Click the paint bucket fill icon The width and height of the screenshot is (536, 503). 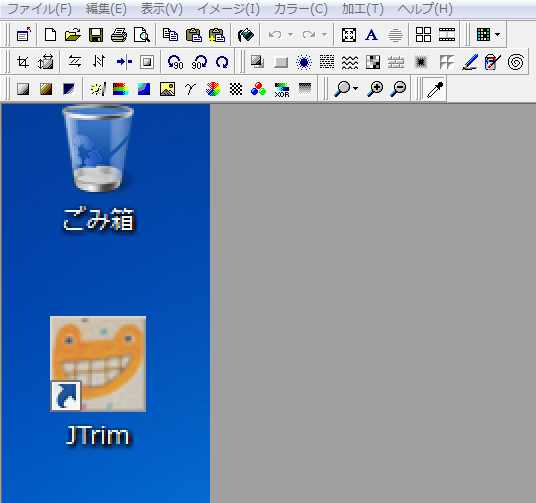point(245,35)
